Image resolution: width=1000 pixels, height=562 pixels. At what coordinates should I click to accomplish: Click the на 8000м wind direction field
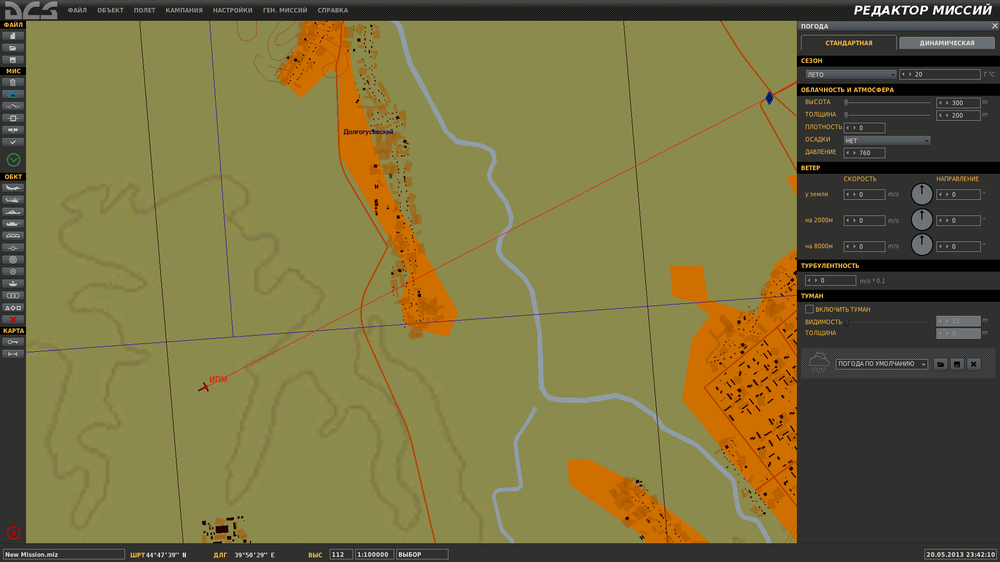tap(958, 246)
